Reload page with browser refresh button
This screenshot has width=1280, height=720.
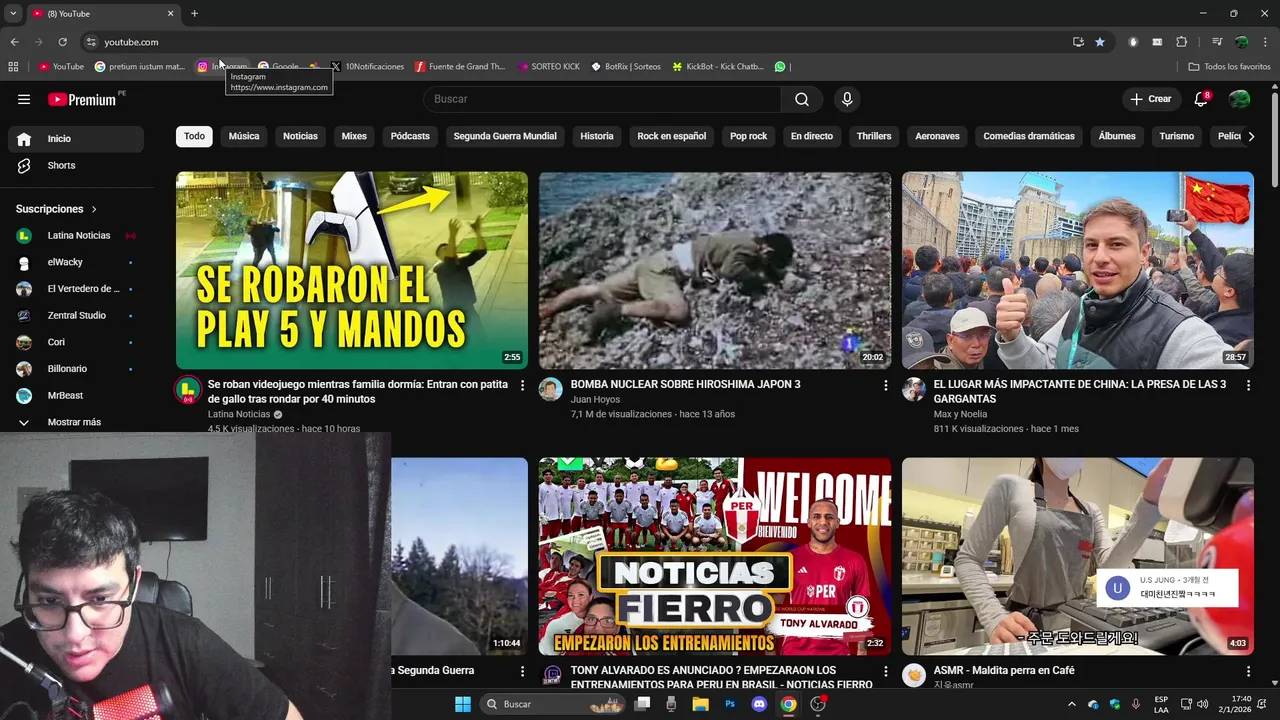tap(62, 42)
